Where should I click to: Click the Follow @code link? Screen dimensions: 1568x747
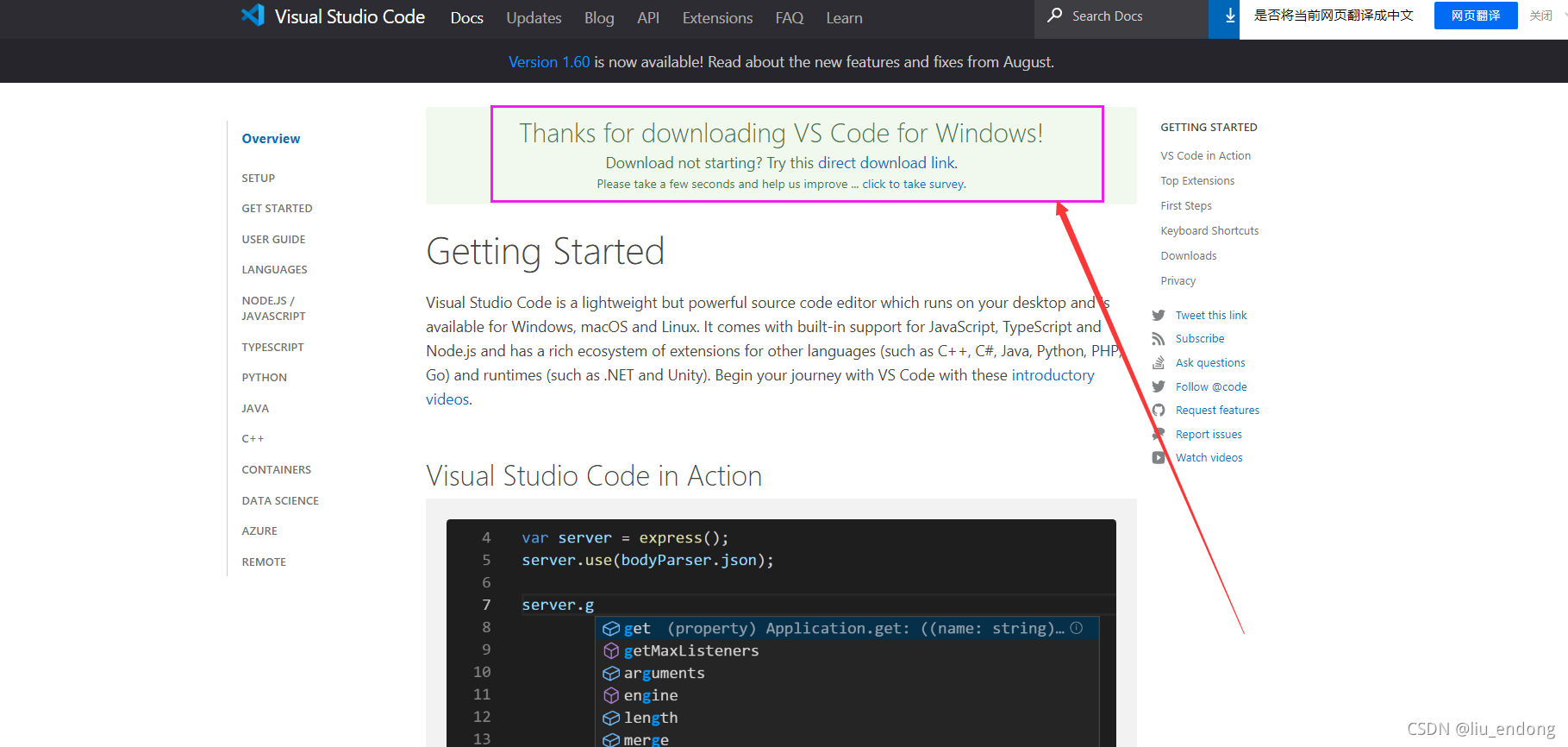click(x=1211, y=387)
